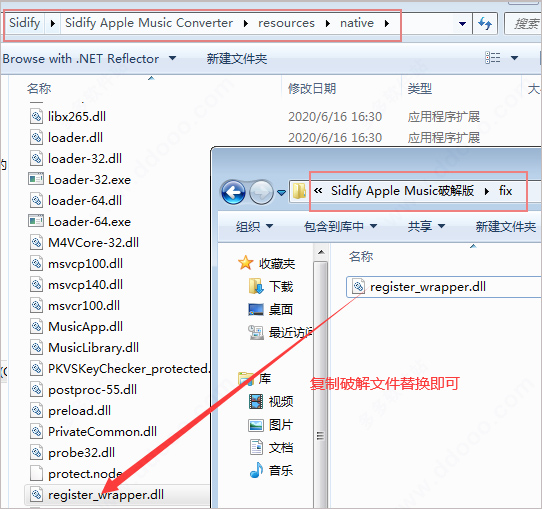Click 新建文件夹 in fix folder window
Screen dimensions: 542x509
(506, 226)
